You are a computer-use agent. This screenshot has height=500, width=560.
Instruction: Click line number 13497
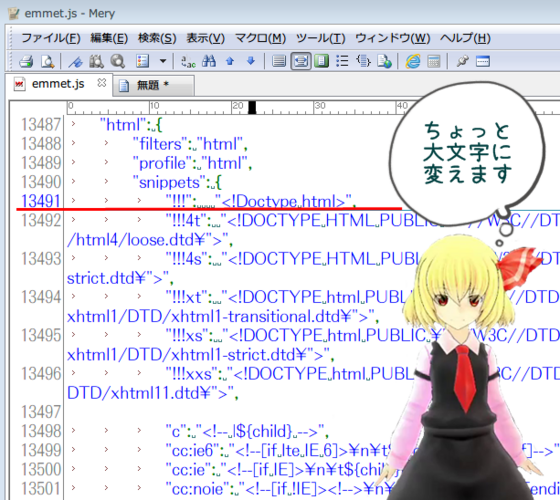tap(41, 412)
